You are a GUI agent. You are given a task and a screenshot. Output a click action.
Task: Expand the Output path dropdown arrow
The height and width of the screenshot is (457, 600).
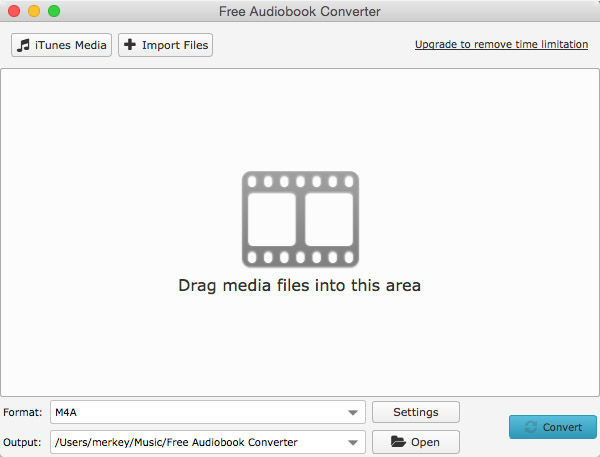point(353,442)
